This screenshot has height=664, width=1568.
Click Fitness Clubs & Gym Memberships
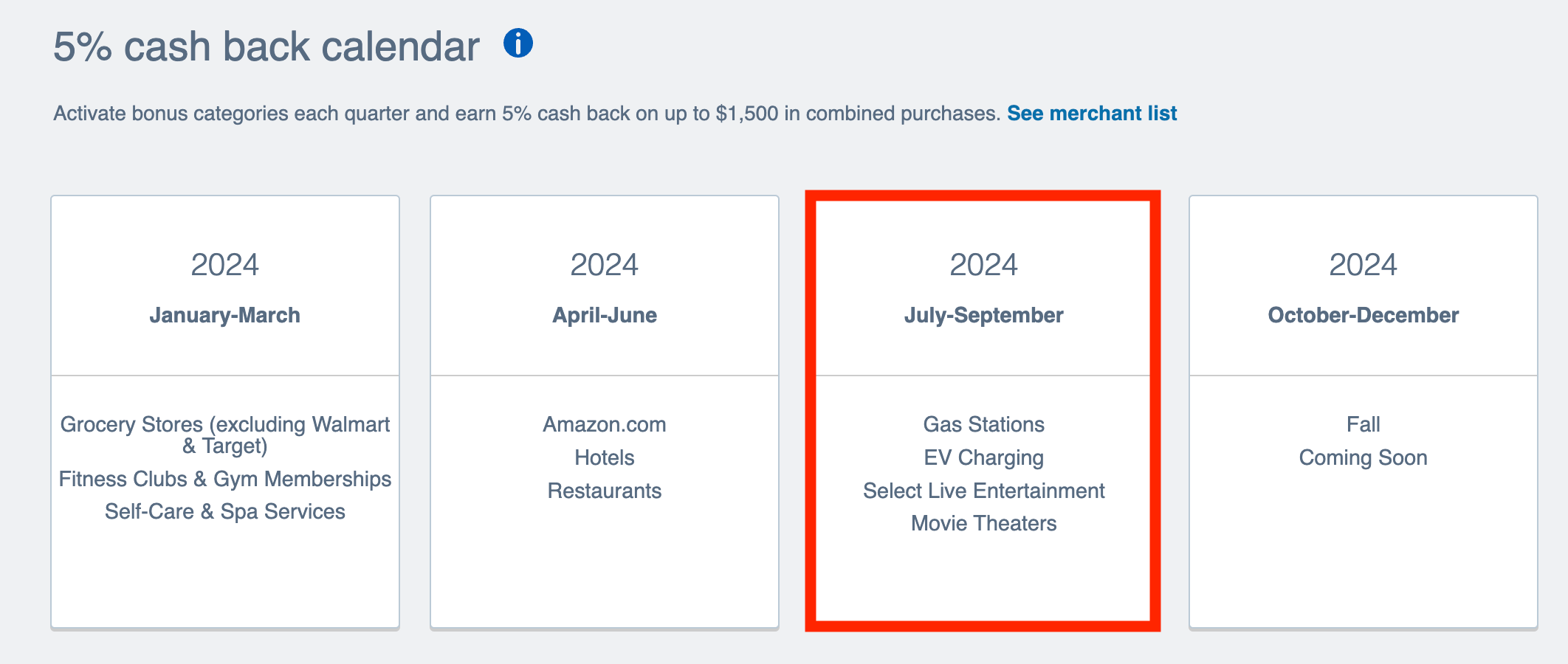click(224, 479)
